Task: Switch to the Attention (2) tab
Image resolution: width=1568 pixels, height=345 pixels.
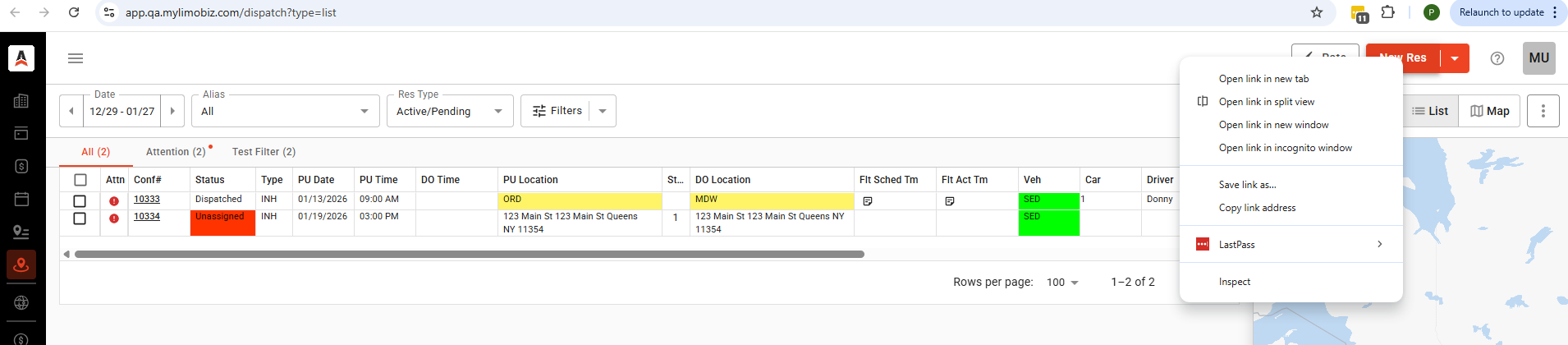Action: point(176,152)
